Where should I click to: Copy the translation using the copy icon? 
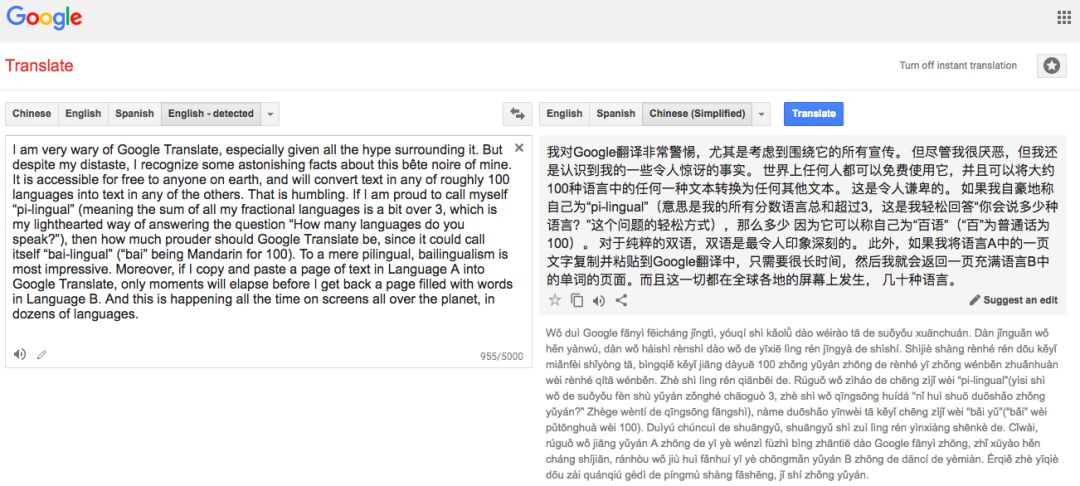tap(577, 300)
